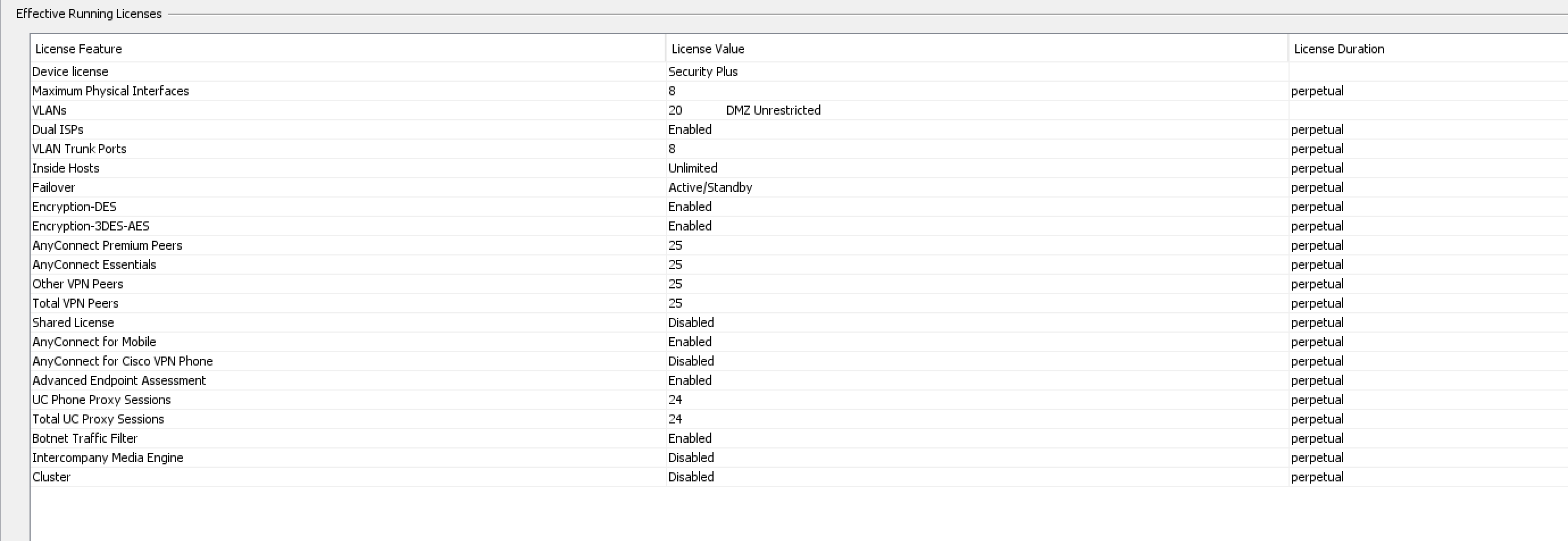Select the VLANs feature row
Viewport: 1568px width, 541px height.
[x=799, y=110]
